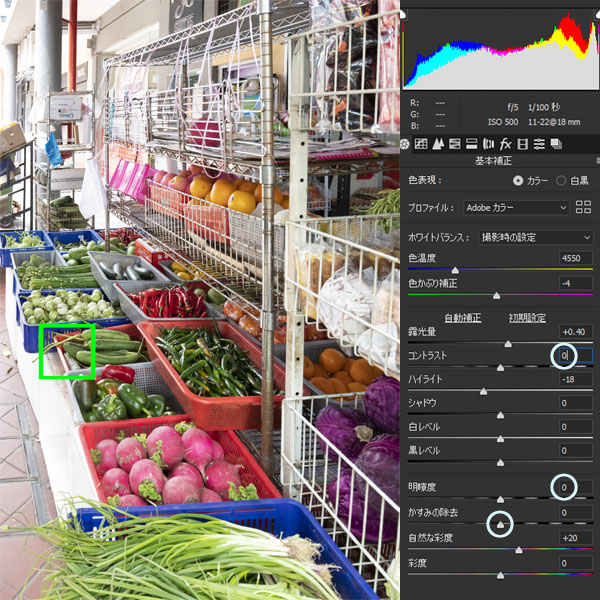The height and width of the screenshot is (600, 600).
Task: Open the Calibration tab icon
Action: click(x=522, y=144)
